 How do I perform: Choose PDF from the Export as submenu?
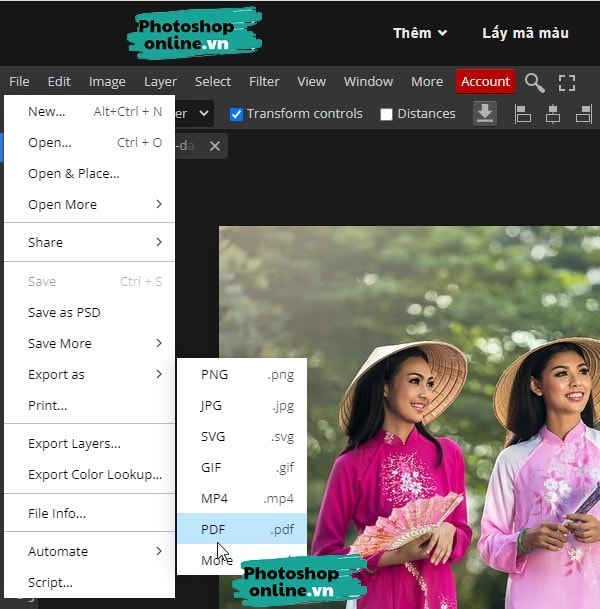241,529
